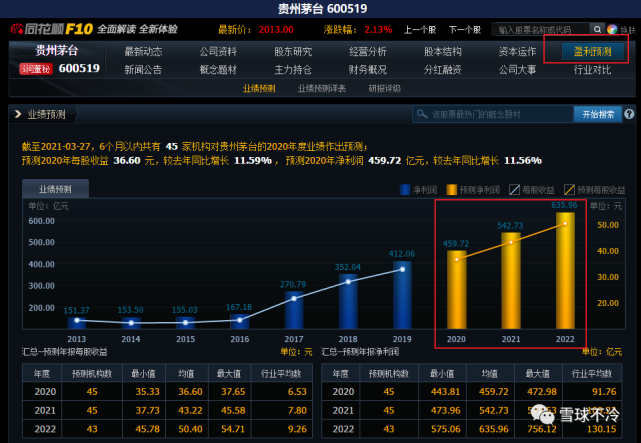Click 行业平均数 header in EPS table
The width and height of the screenshot is (641, 443).
pyautogui.click(x=281, y=374)
